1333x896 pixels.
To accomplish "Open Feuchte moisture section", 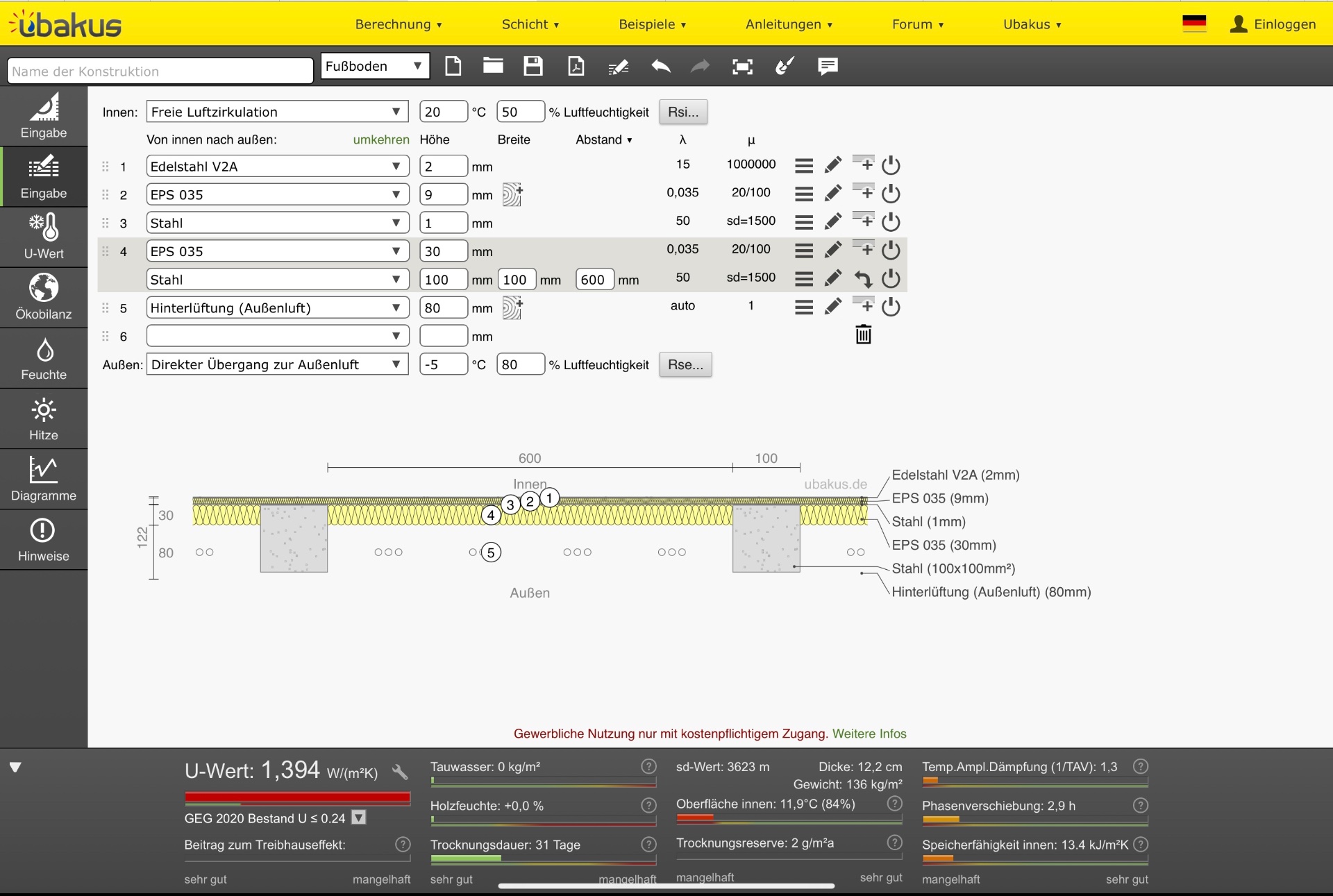I will click(44, 358).
